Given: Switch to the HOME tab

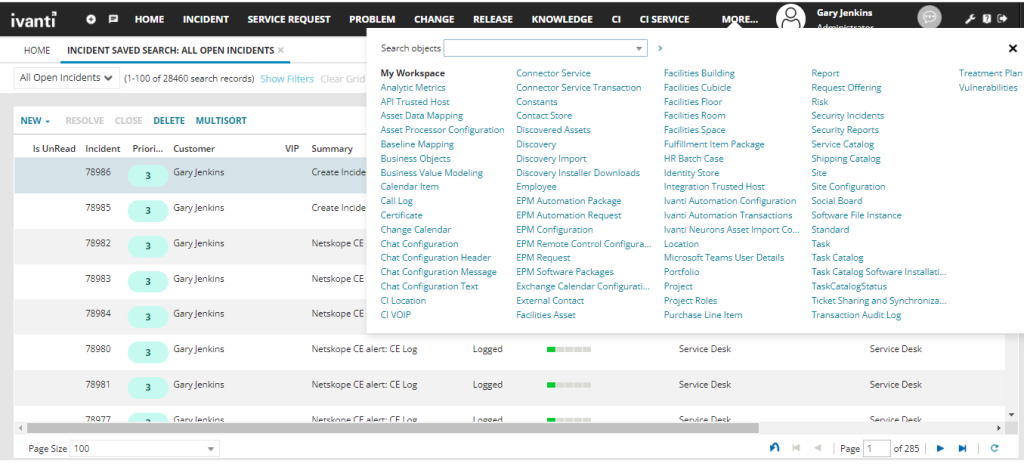Looking at the screenshot, I should pos(37,50).
